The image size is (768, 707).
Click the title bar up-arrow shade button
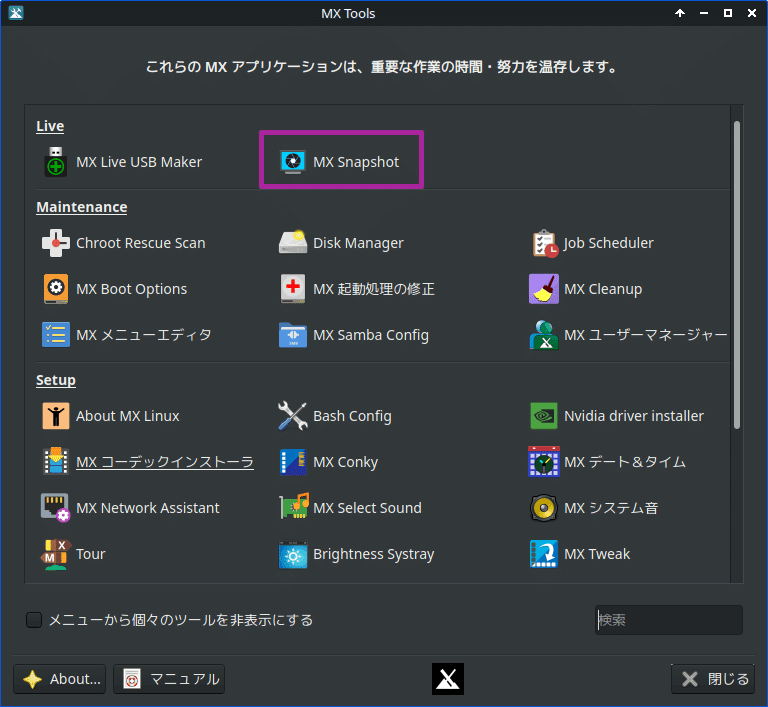coord(680,13)
